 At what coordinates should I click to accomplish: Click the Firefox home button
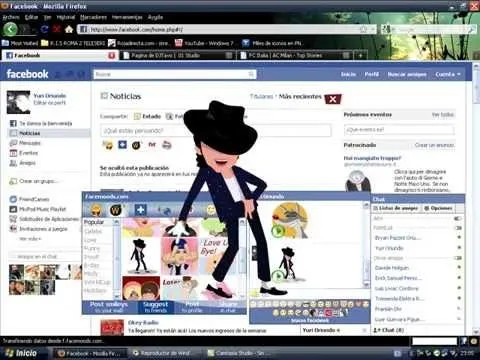click(69, 29)
